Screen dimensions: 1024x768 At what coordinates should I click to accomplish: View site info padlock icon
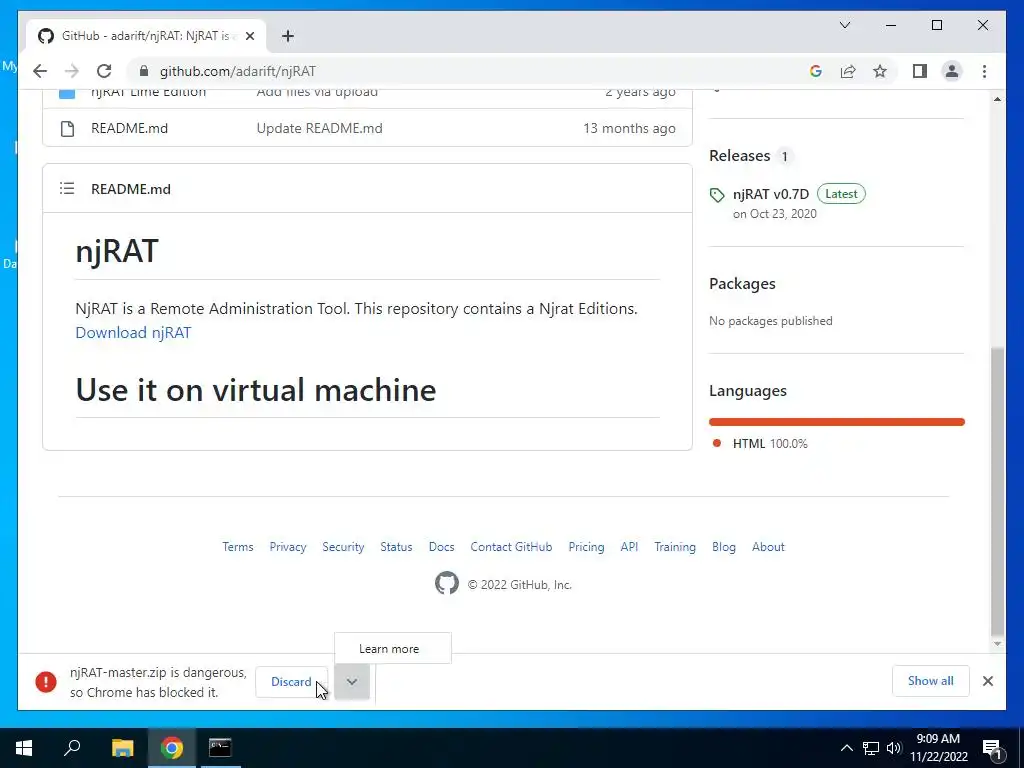pyautogui.click(x=144, y=71)
